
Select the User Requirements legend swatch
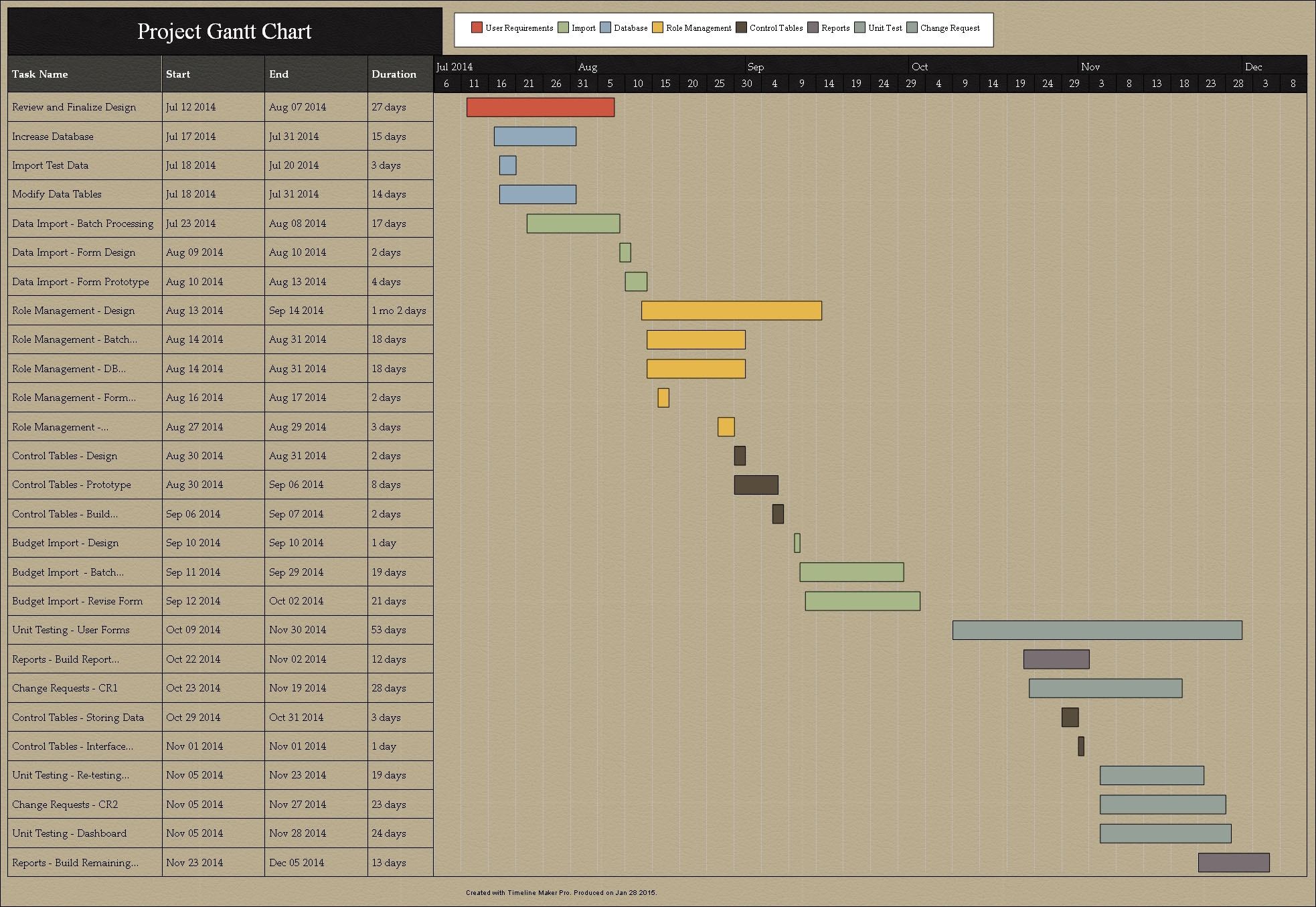pos(477,27)
